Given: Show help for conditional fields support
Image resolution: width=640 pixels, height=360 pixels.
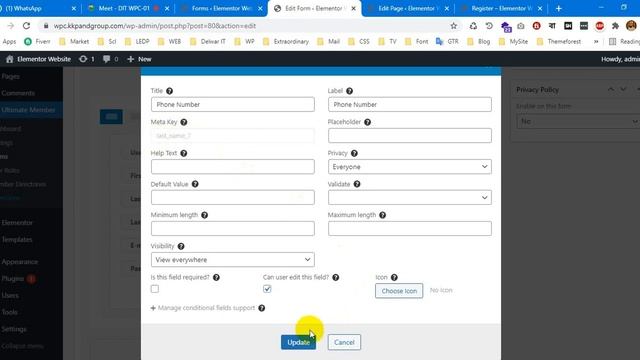Looking at the screenshot, I should click(262, 308).
